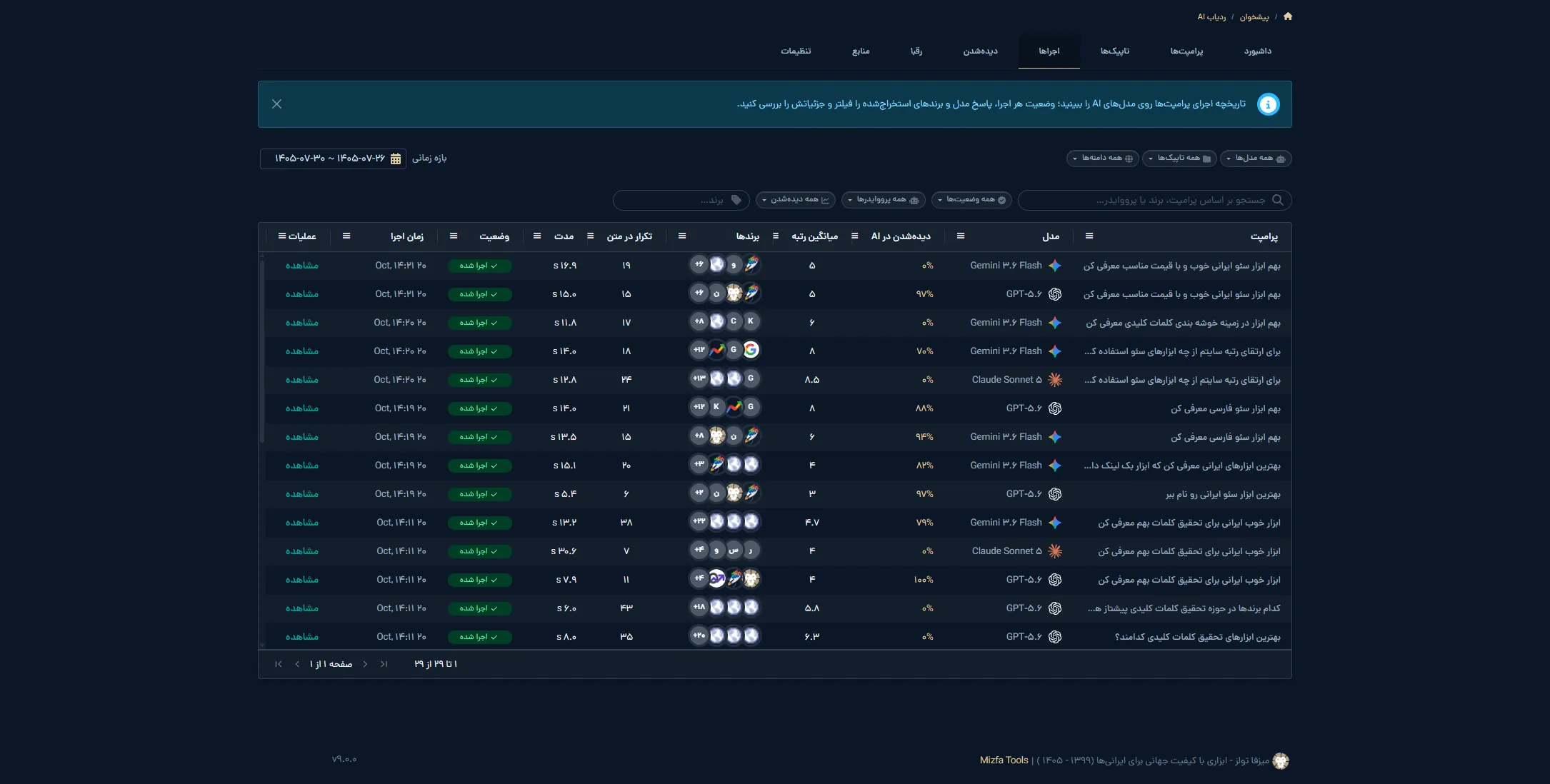Open column menu for میانگین رتبه header
1550x784 pixels.
776,236
